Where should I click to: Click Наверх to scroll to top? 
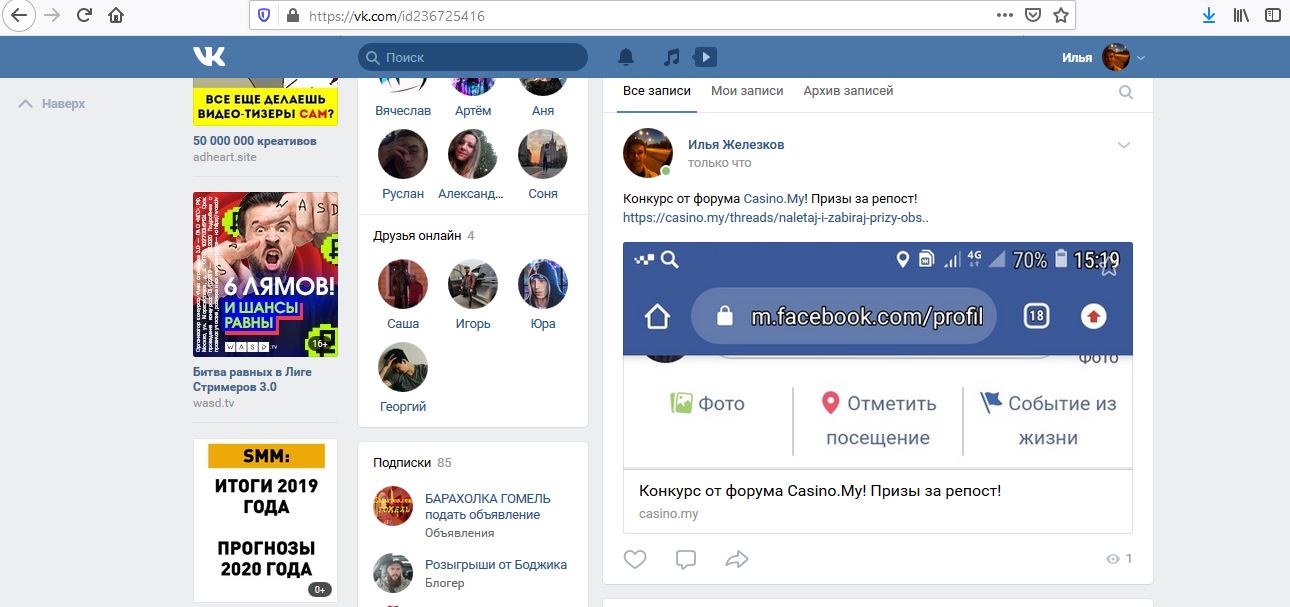coord(53,104)
